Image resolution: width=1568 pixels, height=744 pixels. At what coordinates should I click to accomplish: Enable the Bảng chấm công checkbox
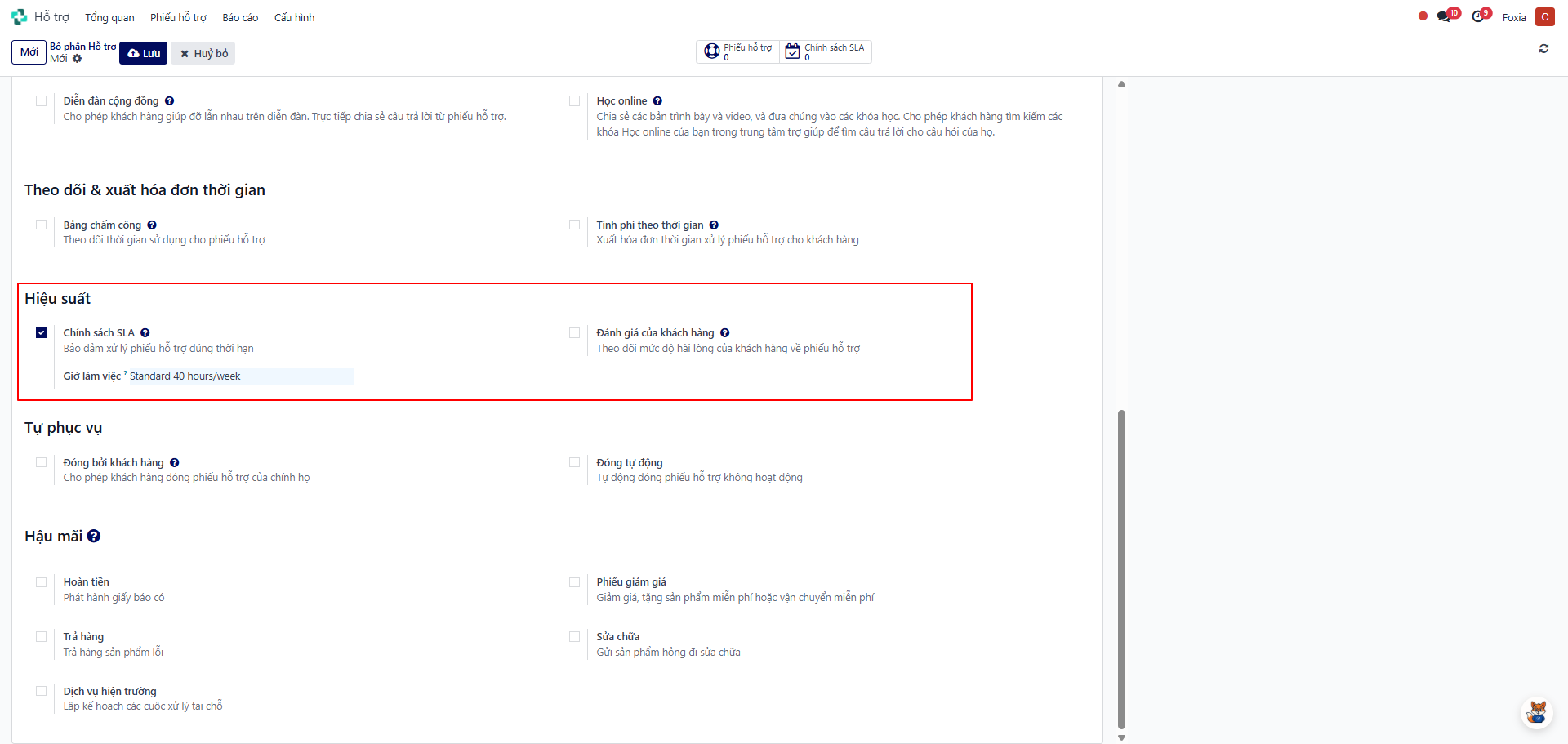click(42, 225)
